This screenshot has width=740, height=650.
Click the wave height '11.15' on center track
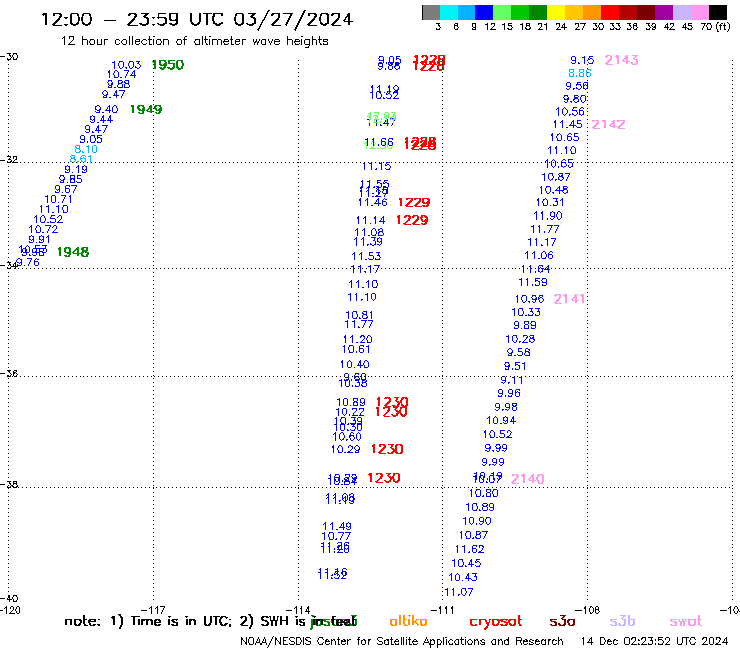pyautogui.click(x=377, y=166)
